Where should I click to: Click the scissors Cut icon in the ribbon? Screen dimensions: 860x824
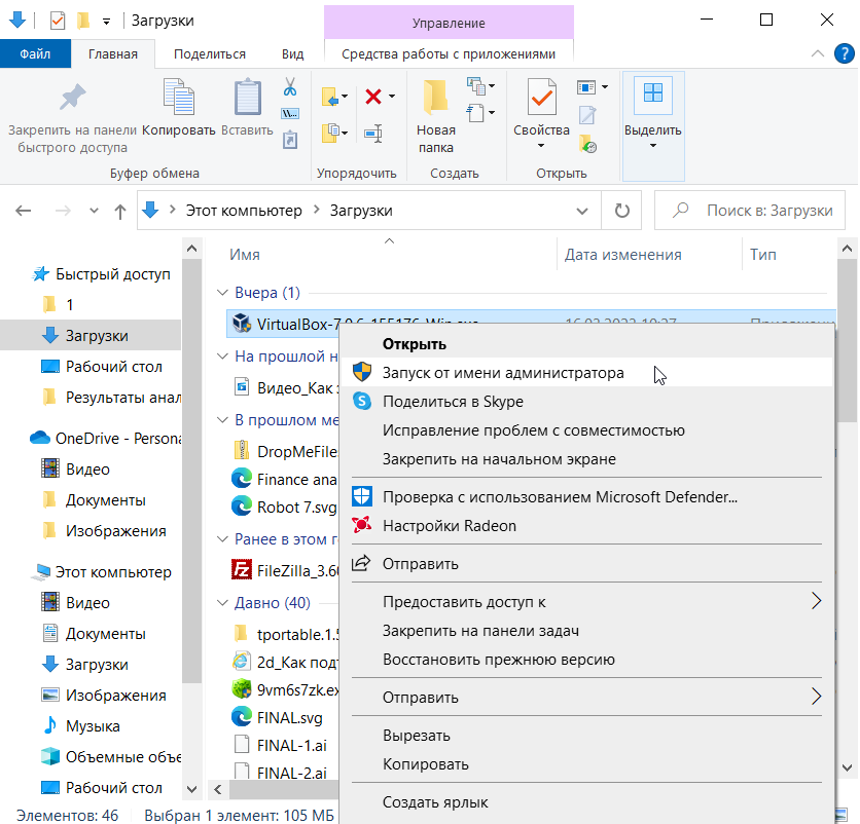coord(290,87)
